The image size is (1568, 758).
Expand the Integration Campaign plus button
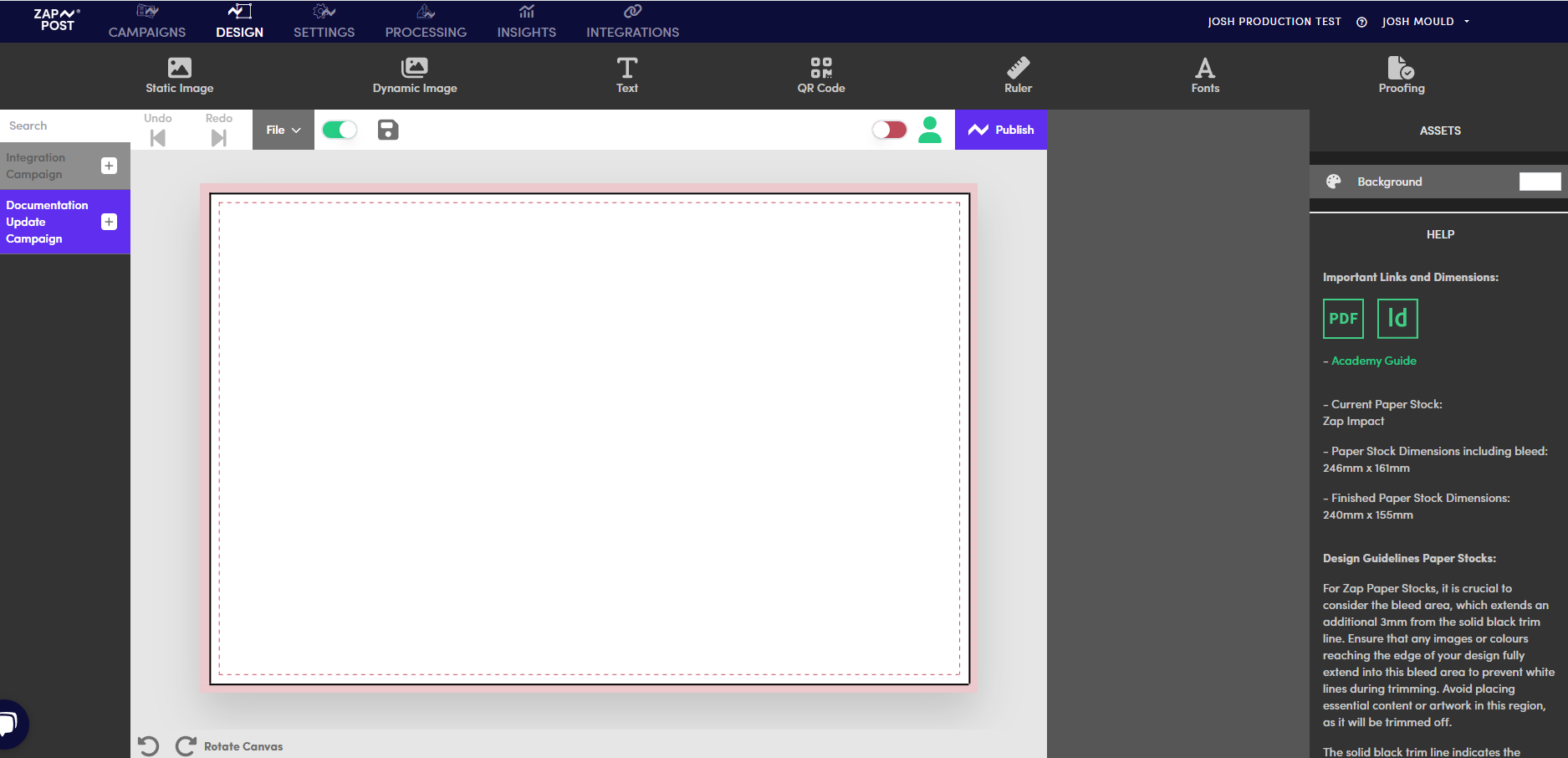(x=109, y=166)
